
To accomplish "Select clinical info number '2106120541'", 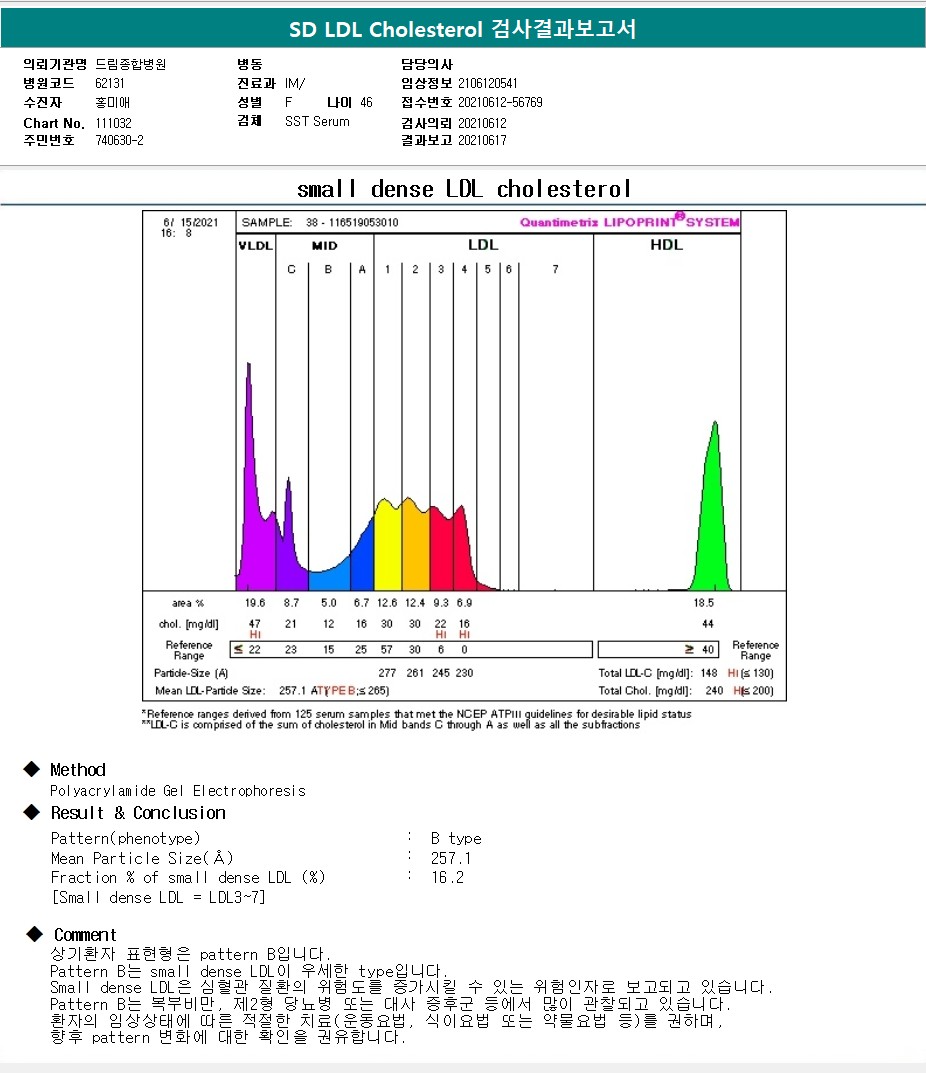I will coord(487,83).
